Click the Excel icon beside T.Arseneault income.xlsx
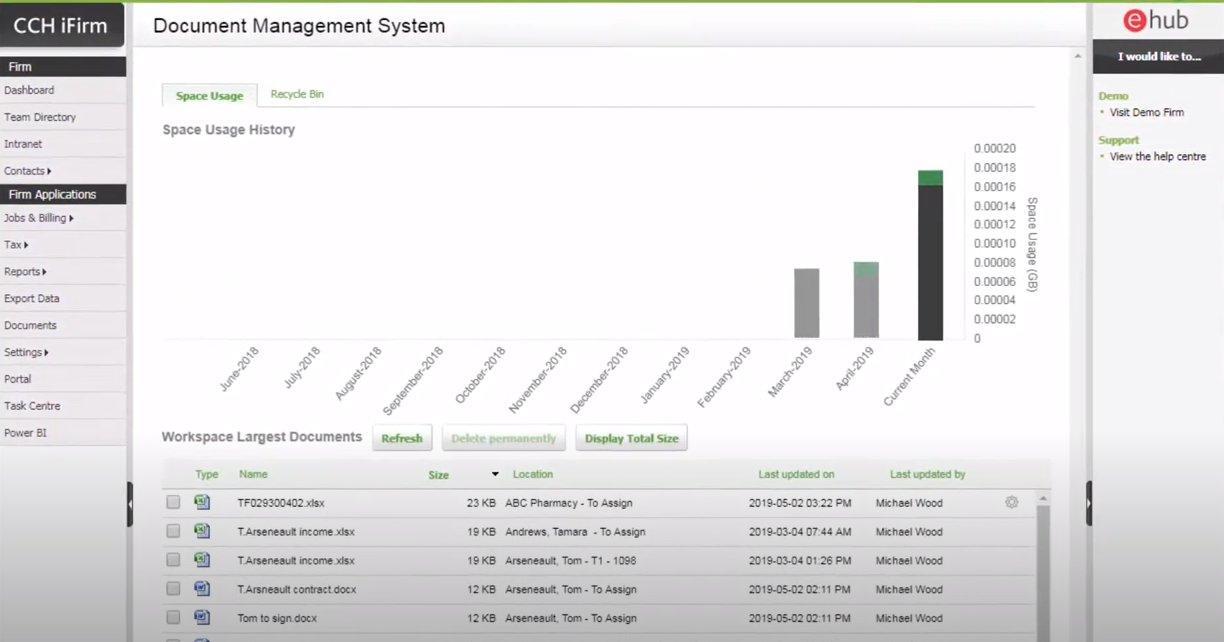This screenshot has height=642, width=1224. pyautogui.click(x=202, y=531)
